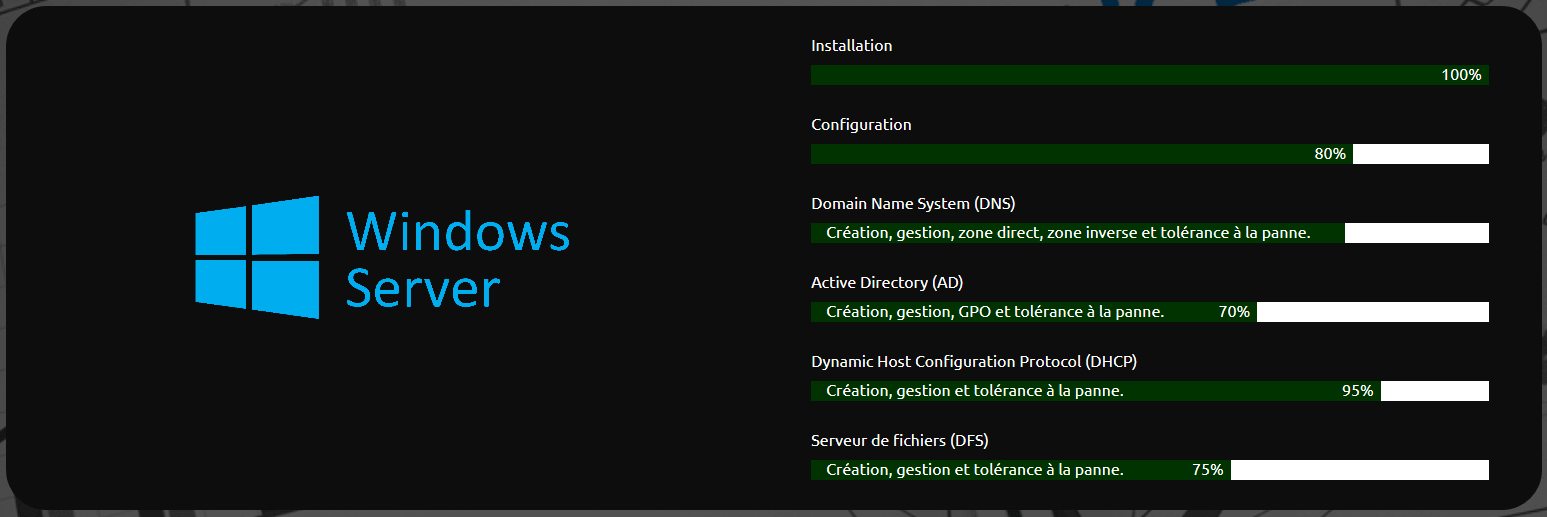Click the '95%' value

point(1358,391)
